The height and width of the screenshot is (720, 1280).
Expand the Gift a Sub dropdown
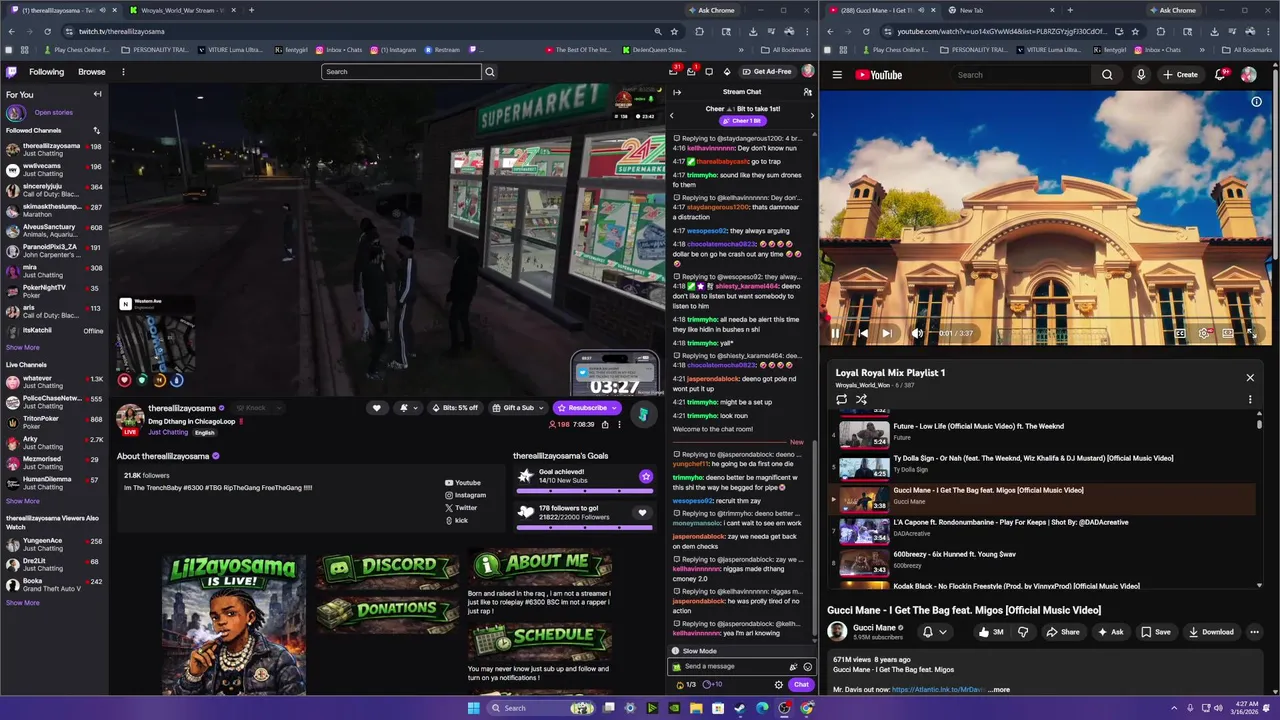click(541, 408)
